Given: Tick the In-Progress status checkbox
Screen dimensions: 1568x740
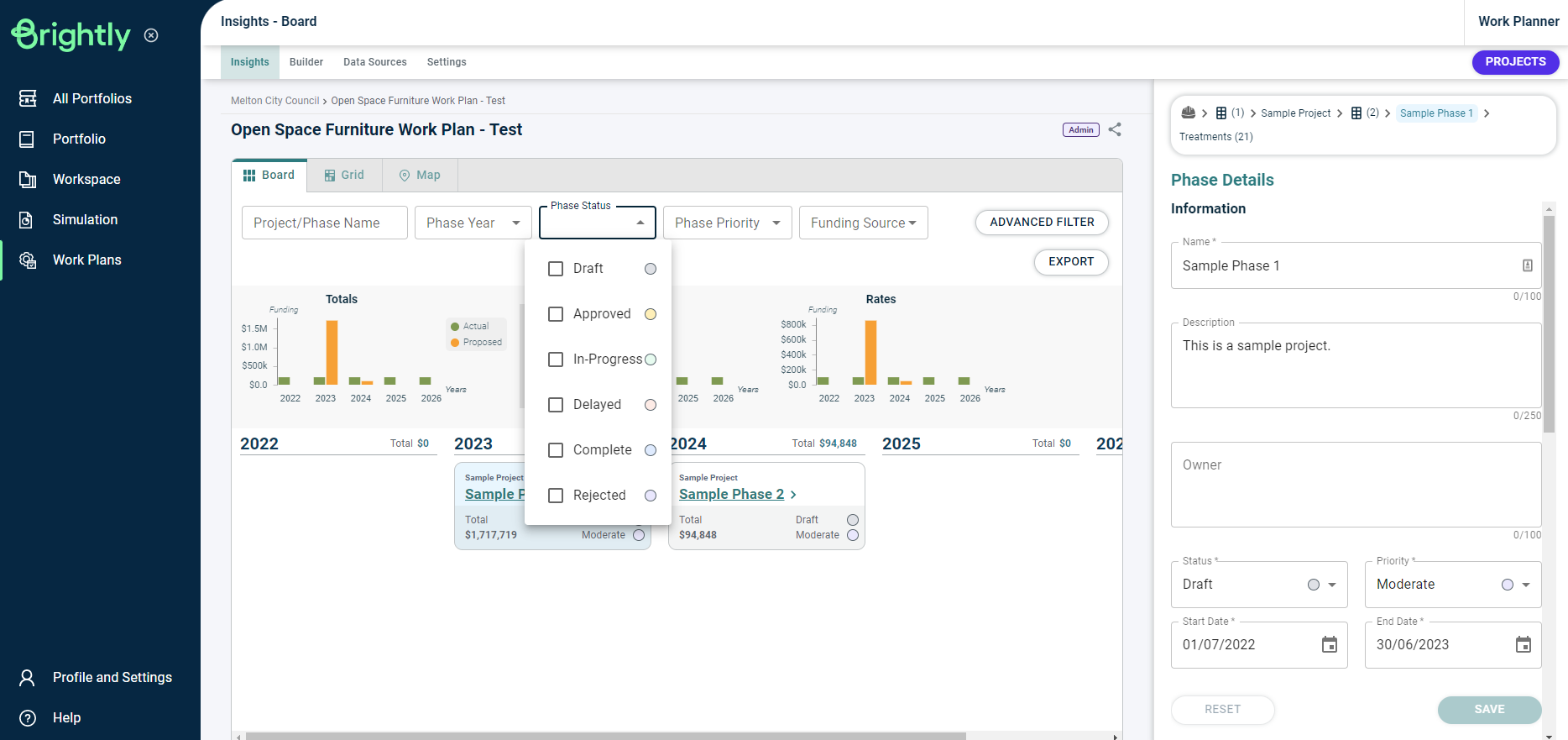Looking at the screenshot, I should click(x=556, y=360).
